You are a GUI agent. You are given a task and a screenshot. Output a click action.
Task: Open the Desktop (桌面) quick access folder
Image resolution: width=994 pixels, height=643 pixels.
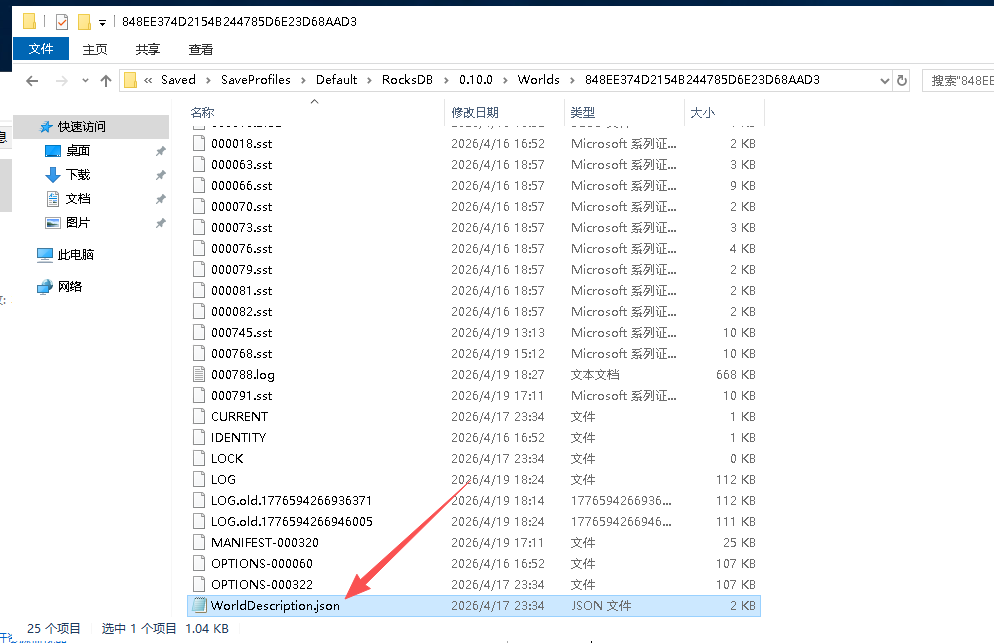point(78,151)
